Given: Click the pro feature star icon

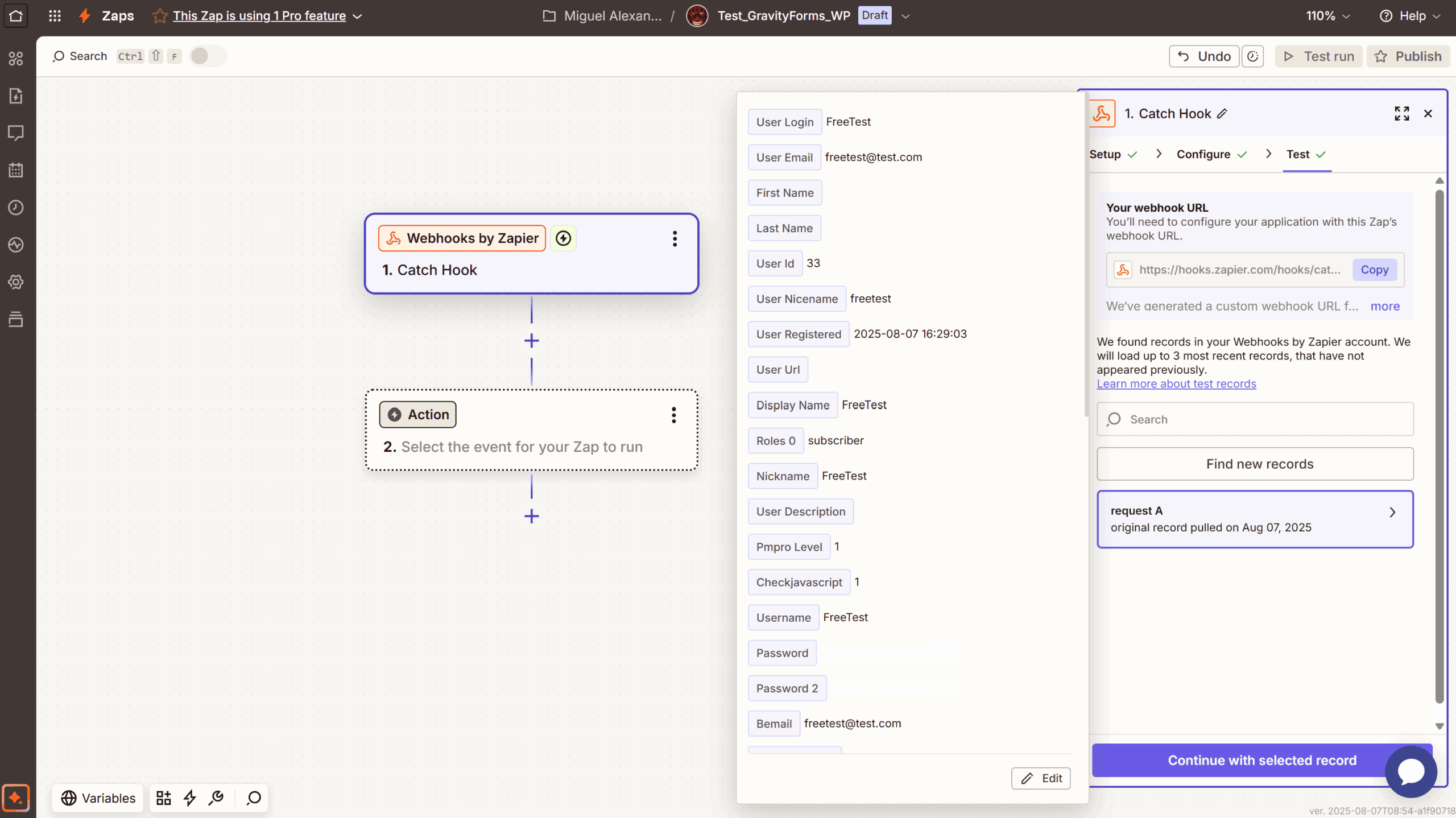Looking at the screenshot, I should coord(160,16).
